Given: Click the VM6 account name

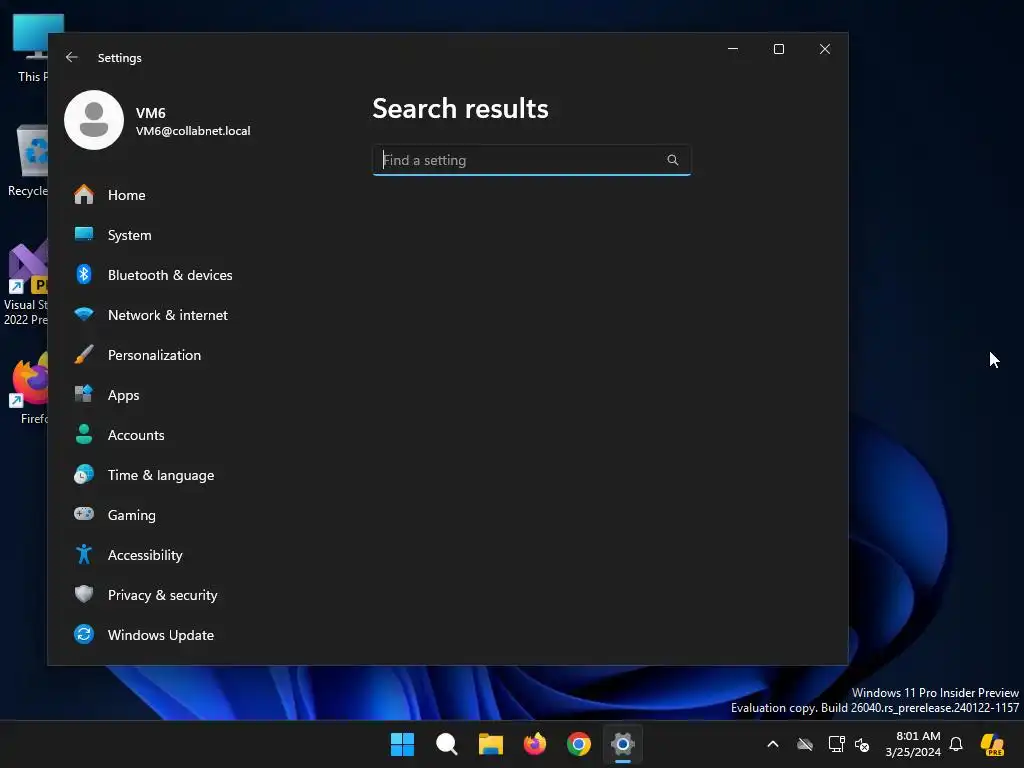Looking at the screenshot, I should pos(150,113).
